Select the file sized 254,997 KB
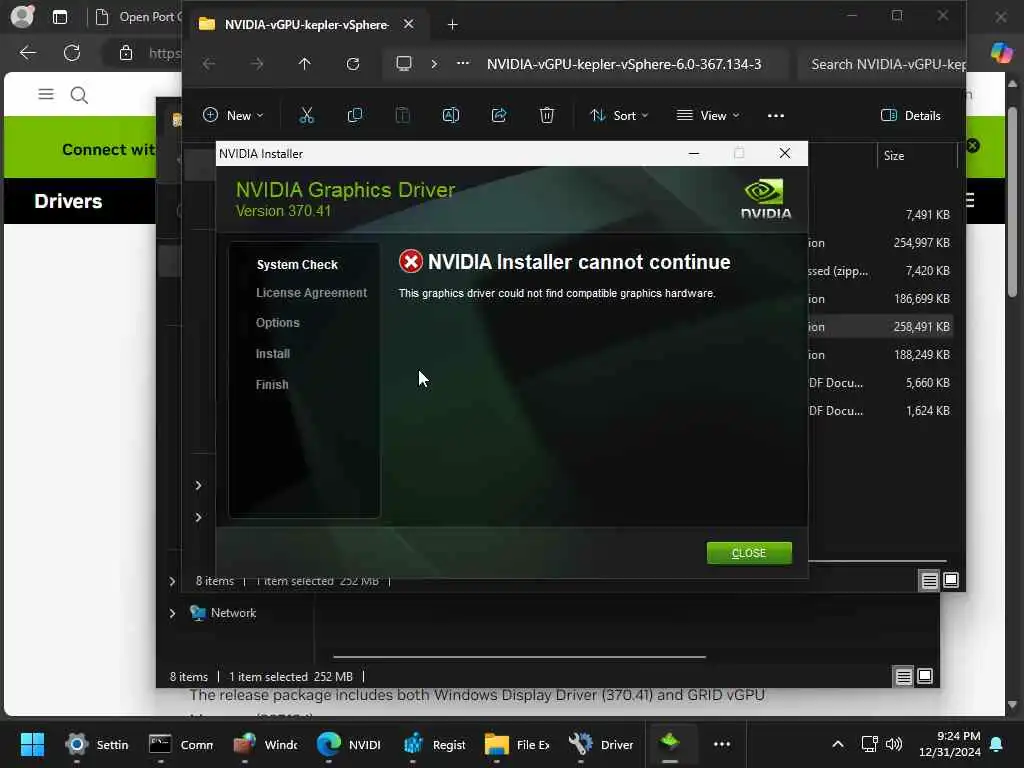 coord(921,243)
